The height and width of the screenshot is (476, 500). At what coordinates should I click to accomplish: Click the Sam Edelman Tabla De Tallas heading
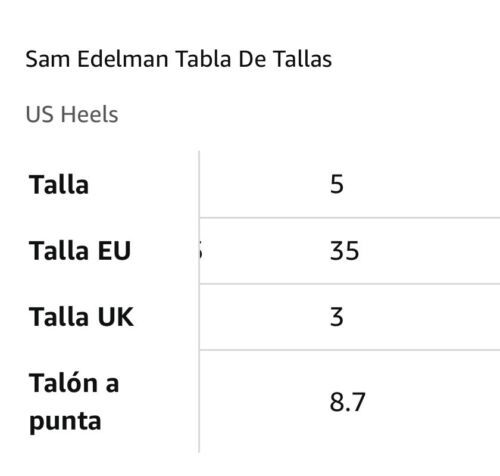pyautogui.click(x=179, y=59)
